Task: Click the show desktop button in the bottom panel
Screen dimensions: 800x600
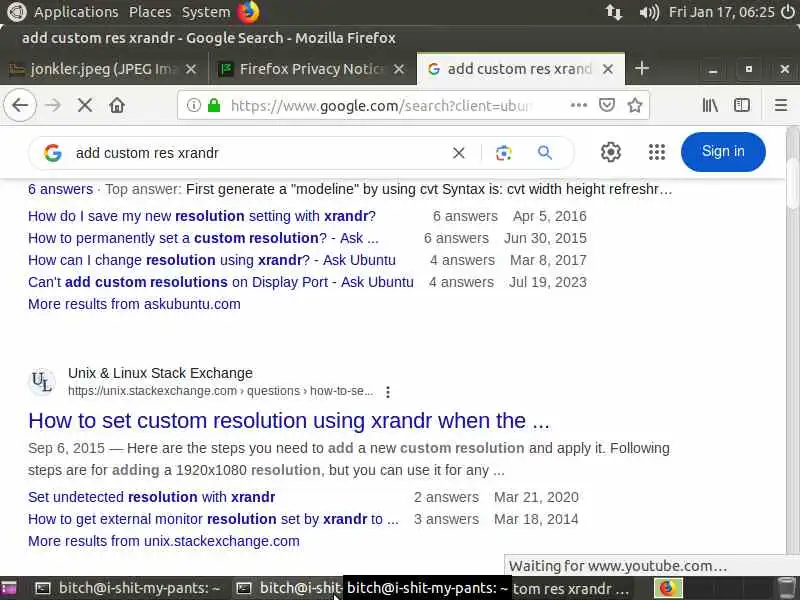Action: click(9, 588)
